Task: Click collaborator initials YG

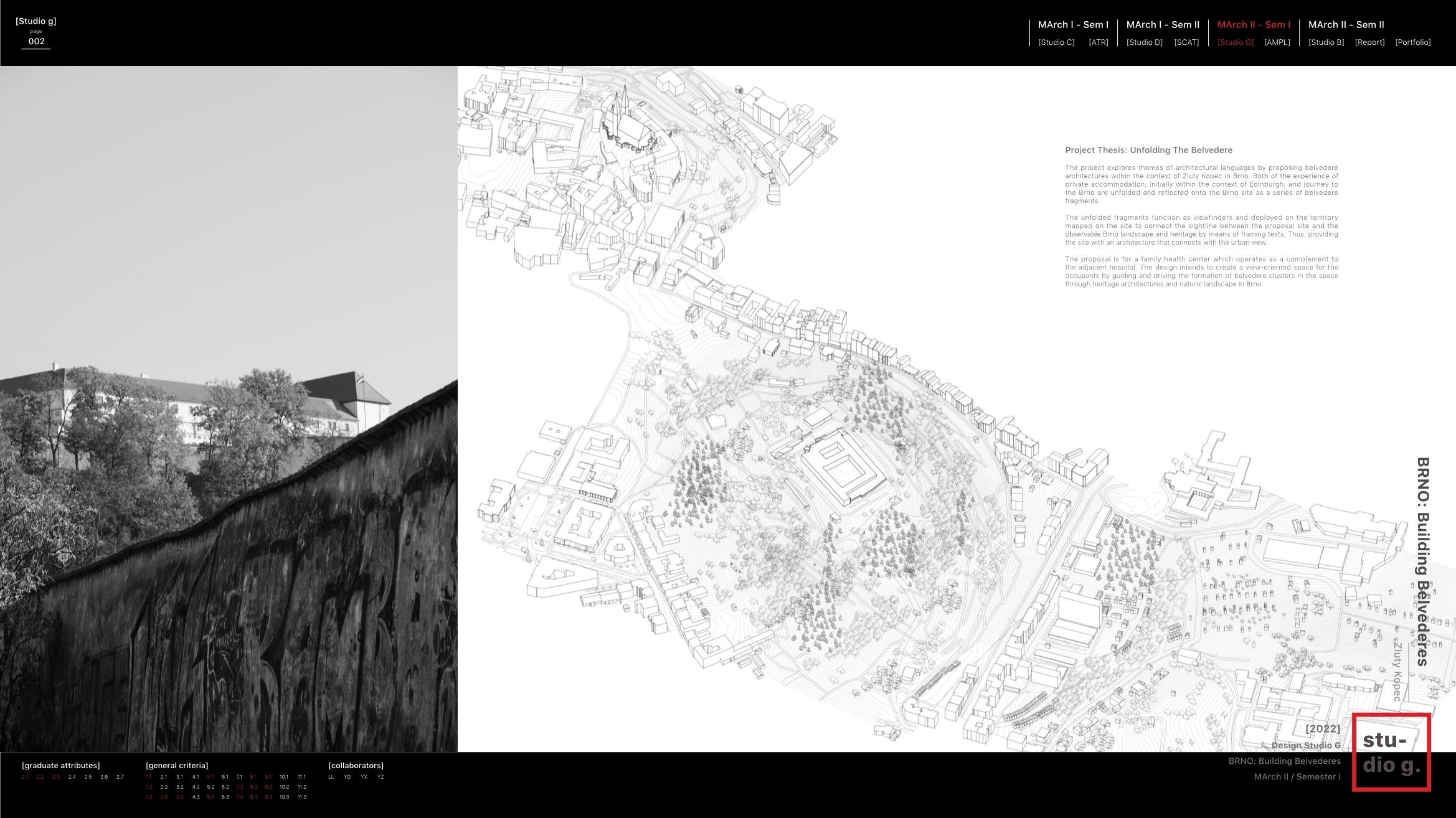Action: click(347, 777)
